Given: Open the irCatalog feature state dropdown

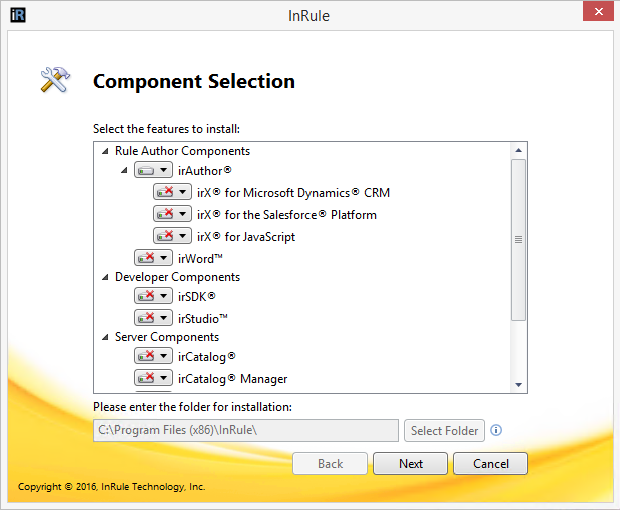Looking at the screenshot, I should click(x=153, y=356).
